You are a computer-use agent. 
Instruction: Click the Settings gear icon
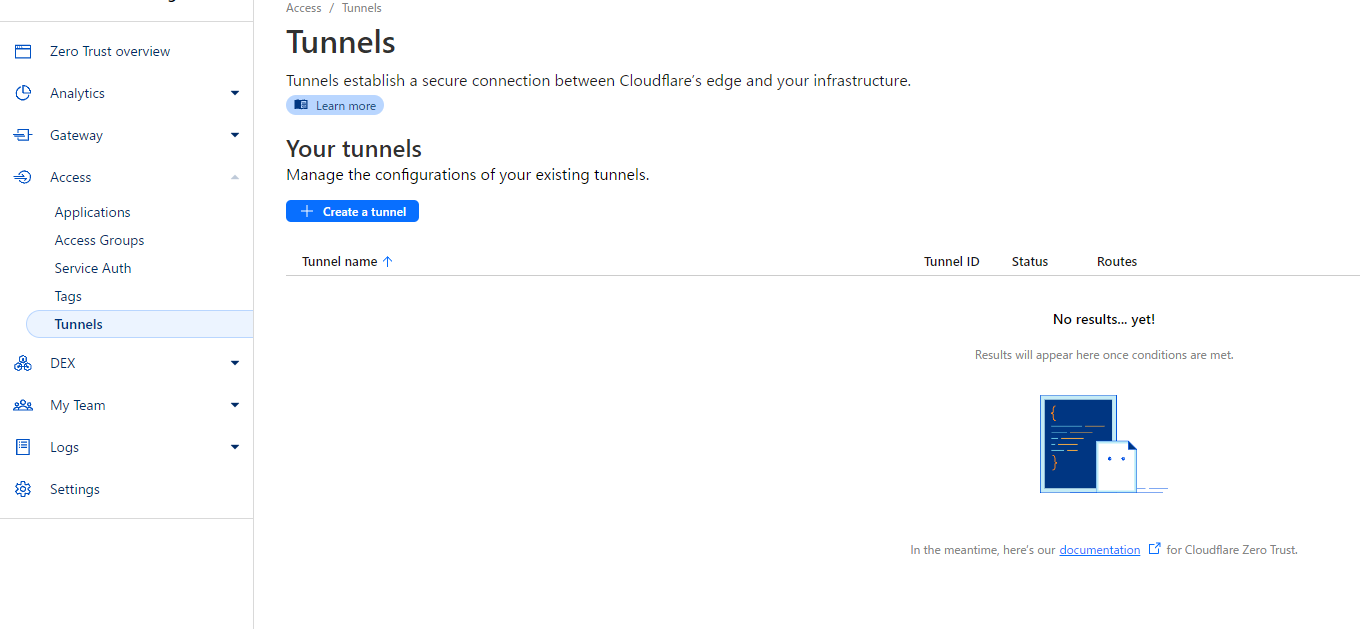23,489
